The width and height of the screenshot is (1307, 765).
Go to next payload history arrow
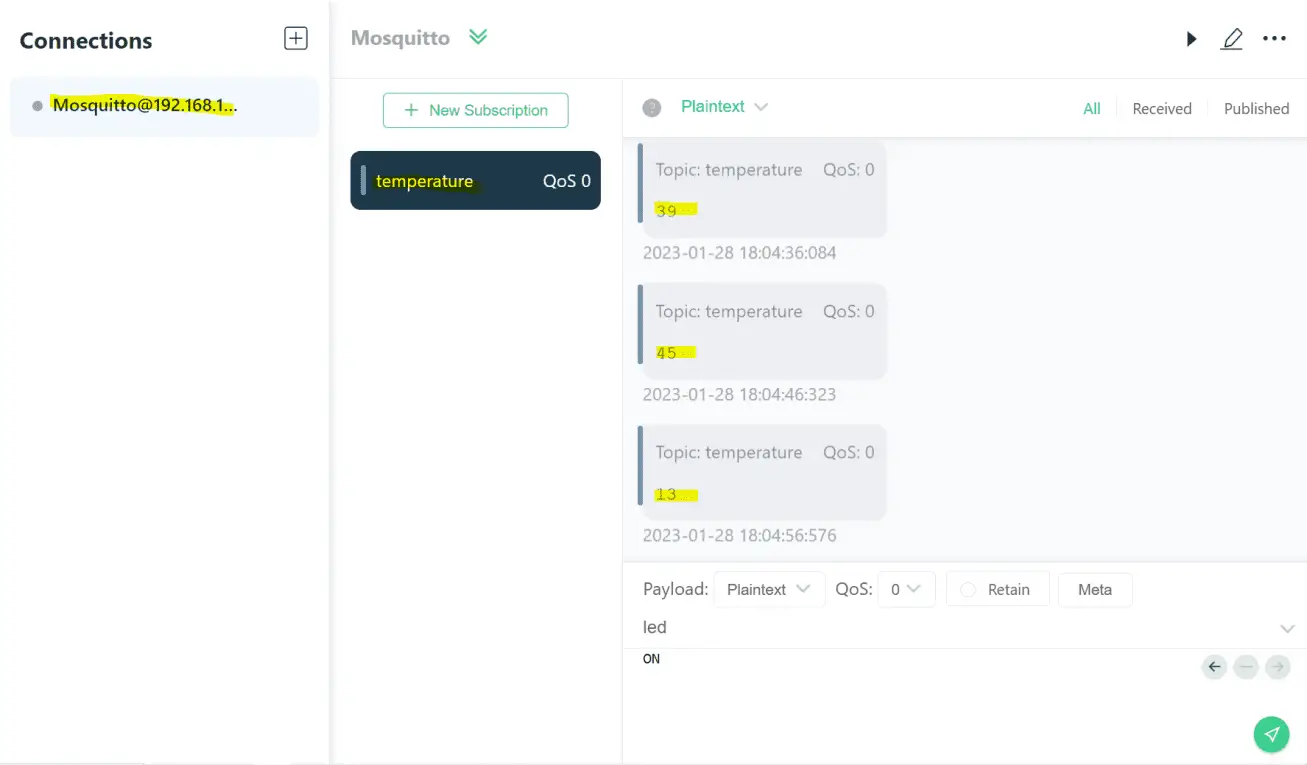tap(1278, 667)
